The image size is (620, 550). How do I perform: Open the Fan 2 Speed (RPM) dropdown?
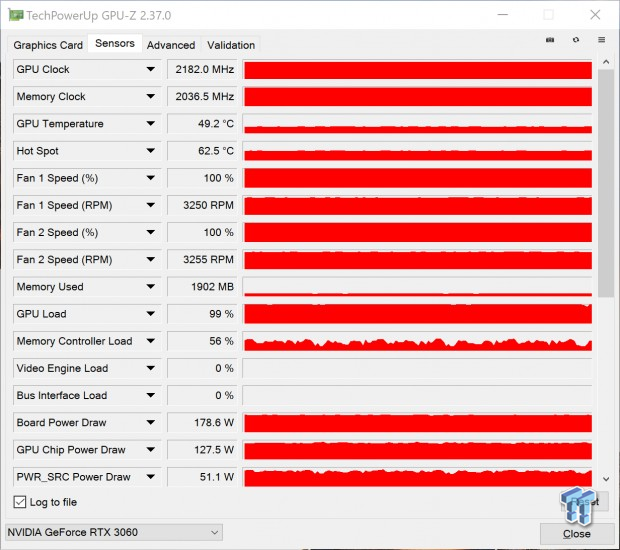click(150, 259)
